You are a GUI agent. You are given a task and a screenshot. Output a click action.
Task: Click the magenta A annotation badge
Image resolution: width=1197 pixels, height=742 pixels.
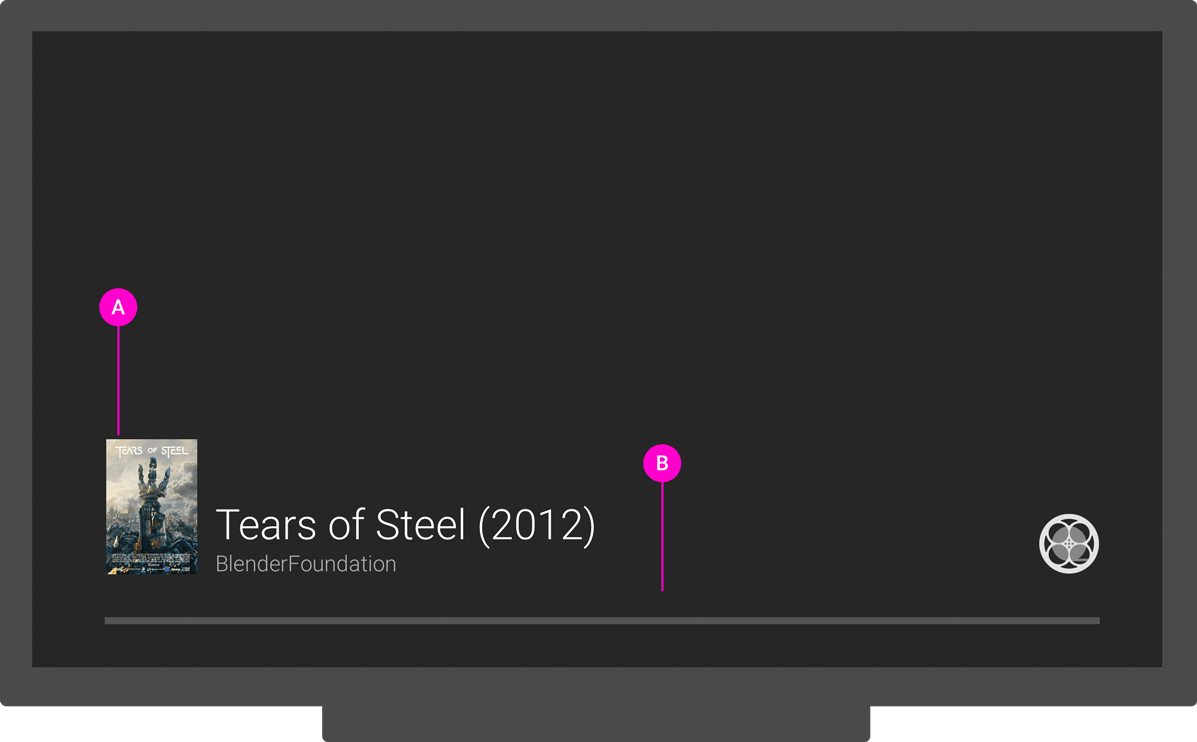pyautogui.click(x=118, y=307)
